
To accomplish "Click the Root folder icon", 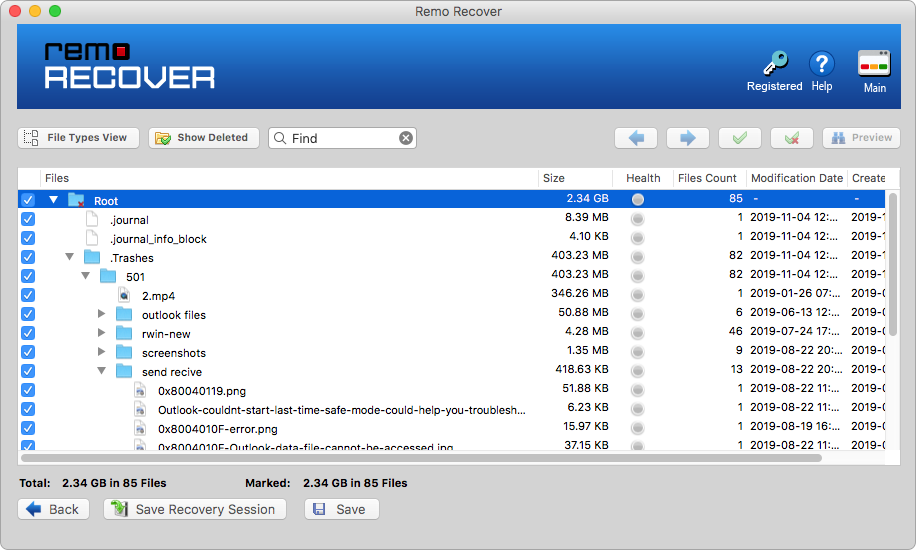I will pos(76,200).
